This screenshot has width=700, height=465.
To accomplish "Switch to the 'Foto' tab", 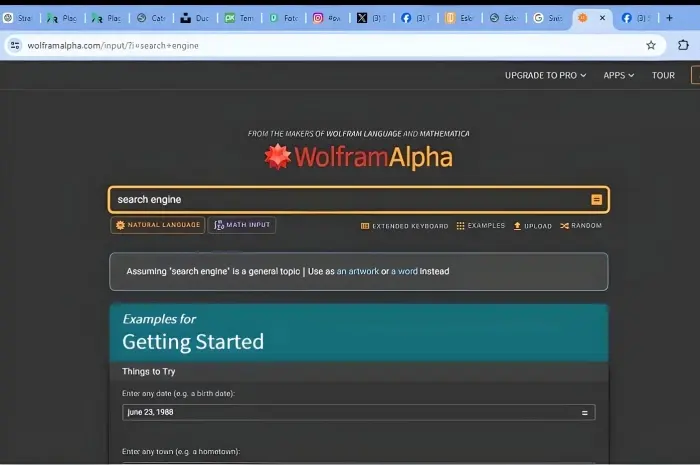I will point(283,18).
